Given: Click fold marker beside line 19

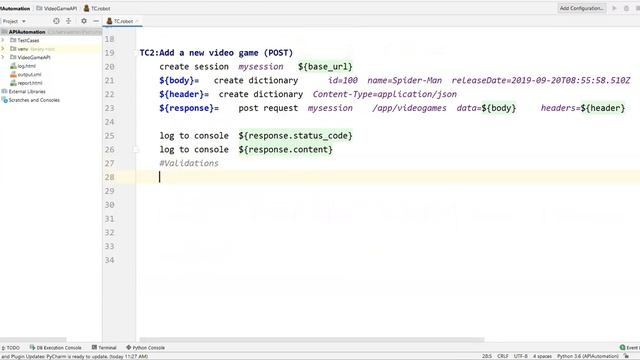Looking at the screenshot, I should (x=136, y=53).
